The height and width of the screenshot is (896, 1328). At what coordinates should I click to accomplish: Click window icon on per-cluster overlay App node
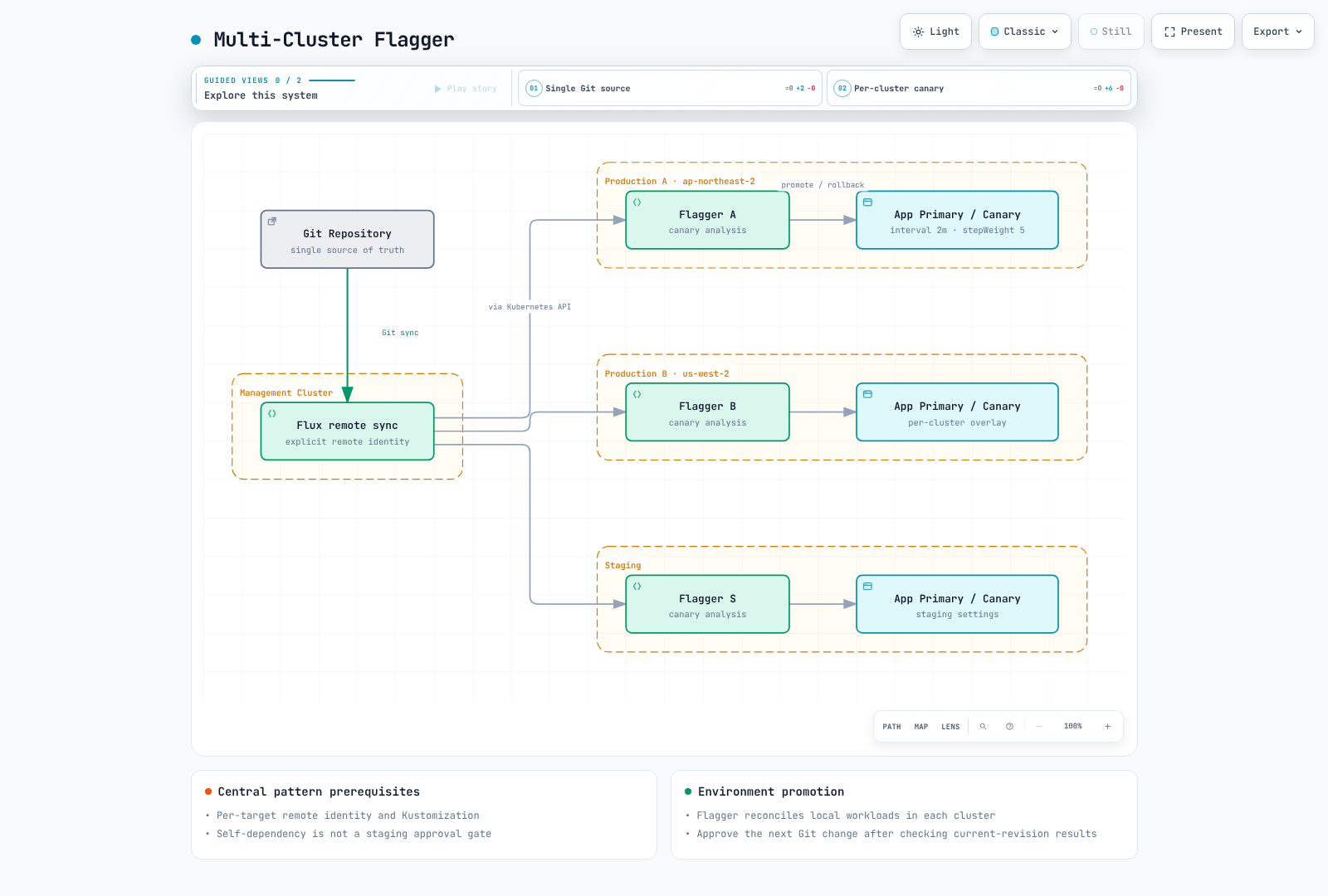point(867,394)
